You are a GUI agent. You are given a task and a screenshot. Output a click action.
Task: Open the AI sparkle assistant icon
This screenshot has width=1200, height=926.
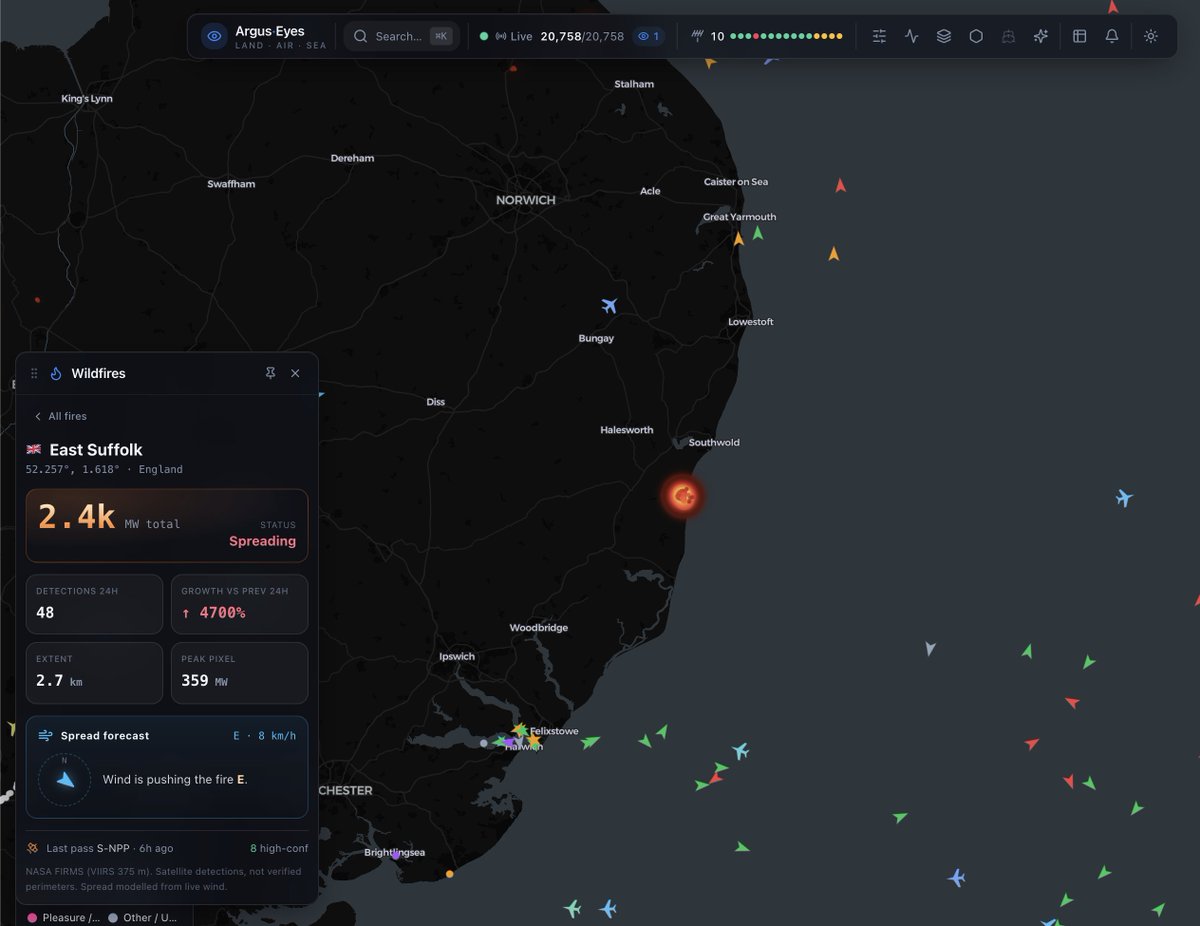tap(1040, 37)
